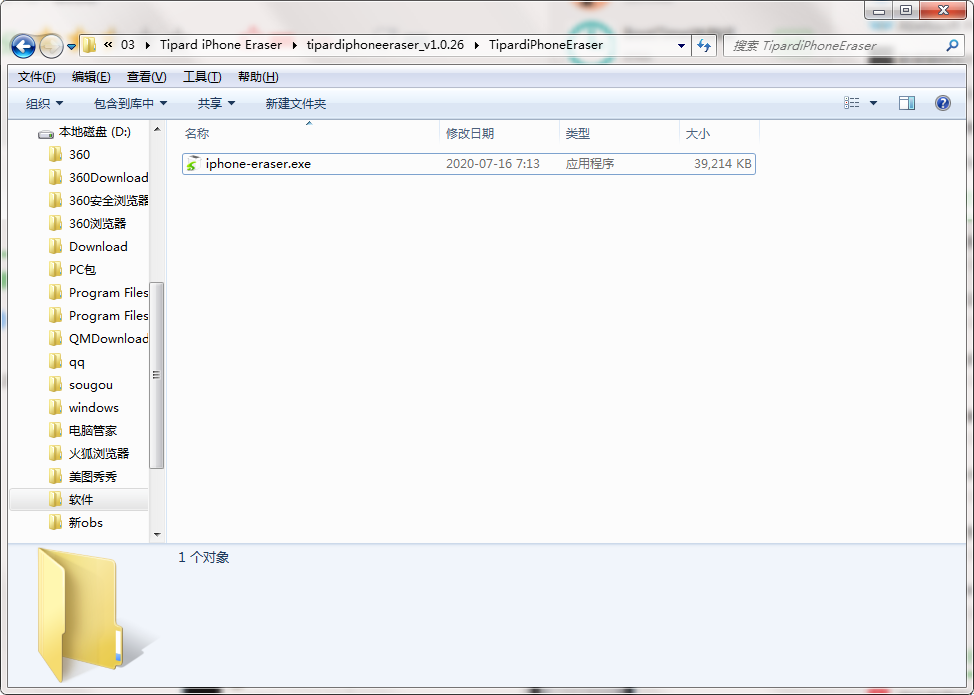The width and height of the screenshot is (974, 695).
Task: Select the 新obs folder
Action: 86,522
